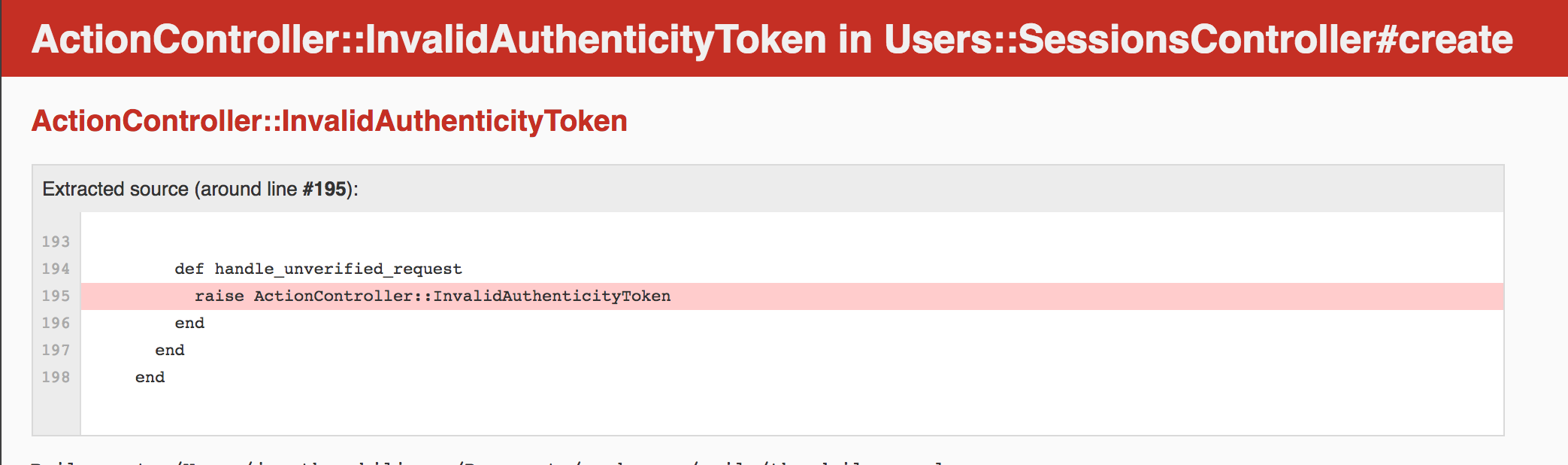This screenshot has width=1568, height=465.
Task: Click the "raise" keyword on highlighted line
Action: click(x=219, y=296)
